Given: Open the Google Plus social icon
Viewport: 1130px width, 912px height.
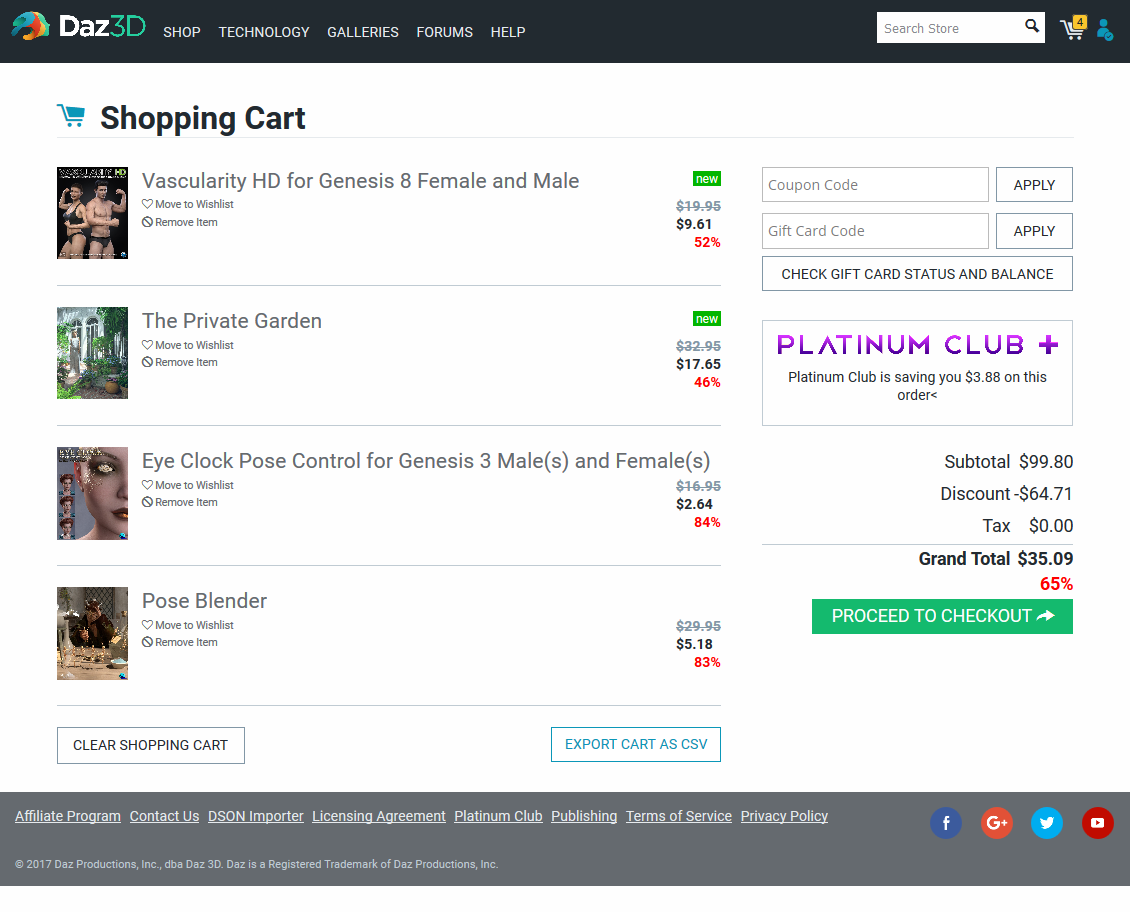Looking at the screenshot, I should coord(996,823).
